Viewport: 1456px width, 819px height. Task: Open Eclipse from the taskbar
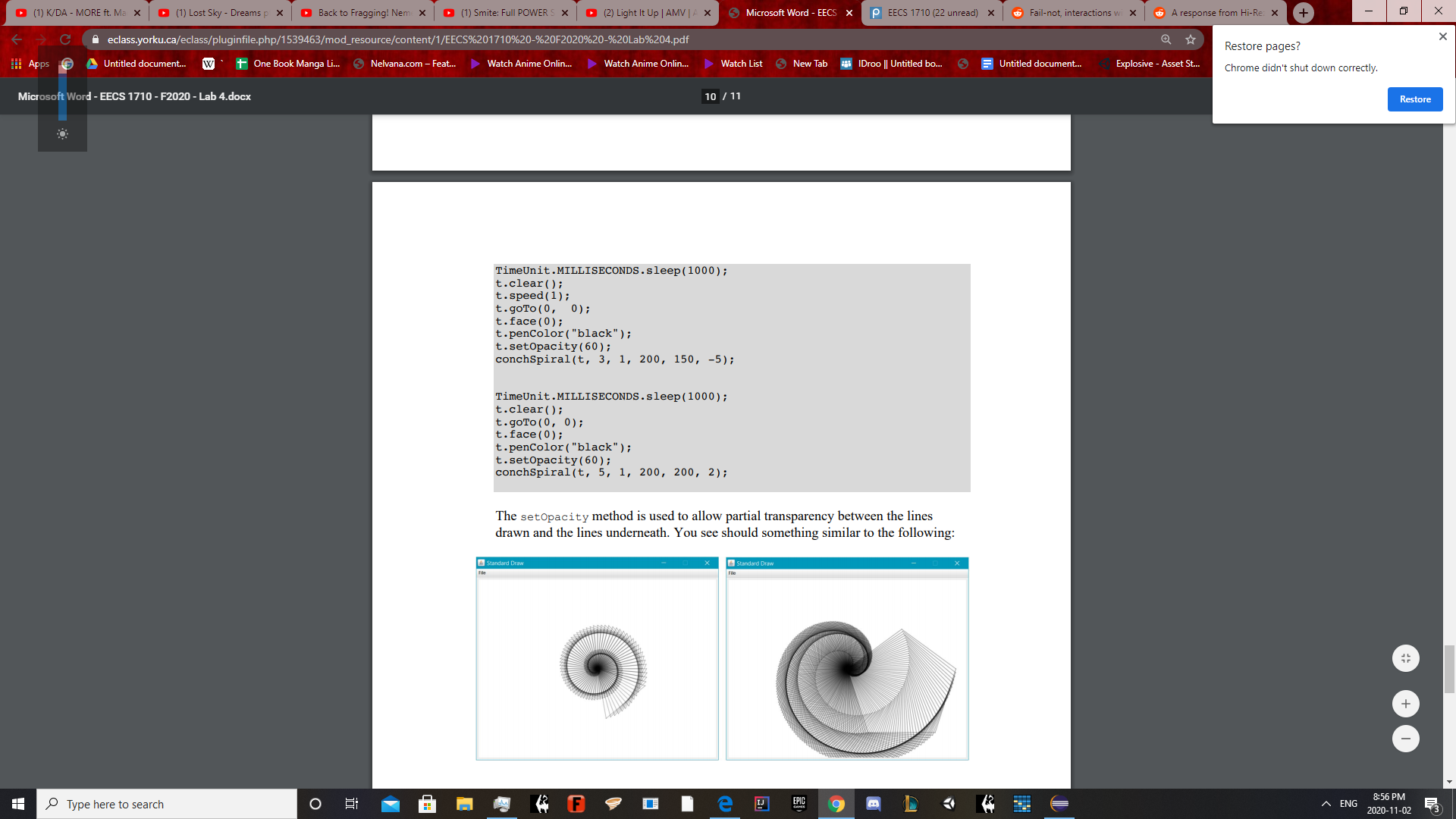tap(1059, 803)
